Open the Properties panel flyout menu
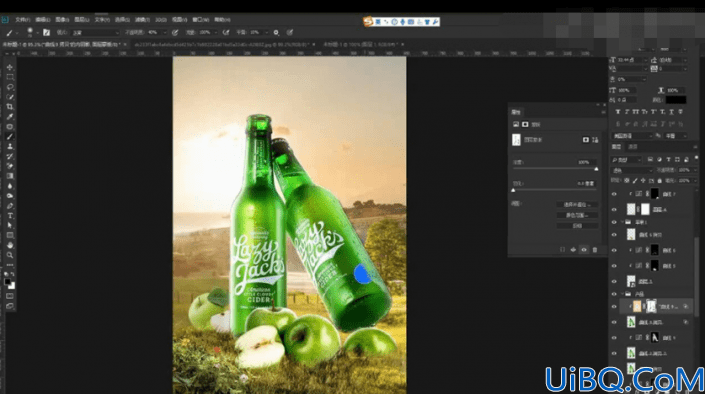The height and width of the screenshot is (394, 705). click(x=603, y=112)
